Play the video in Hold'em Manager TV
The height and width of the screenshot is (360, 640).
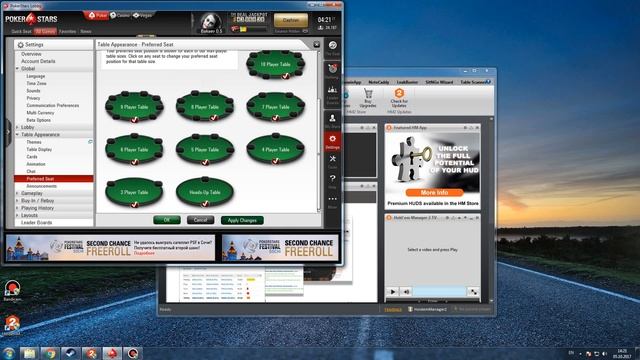393,292
